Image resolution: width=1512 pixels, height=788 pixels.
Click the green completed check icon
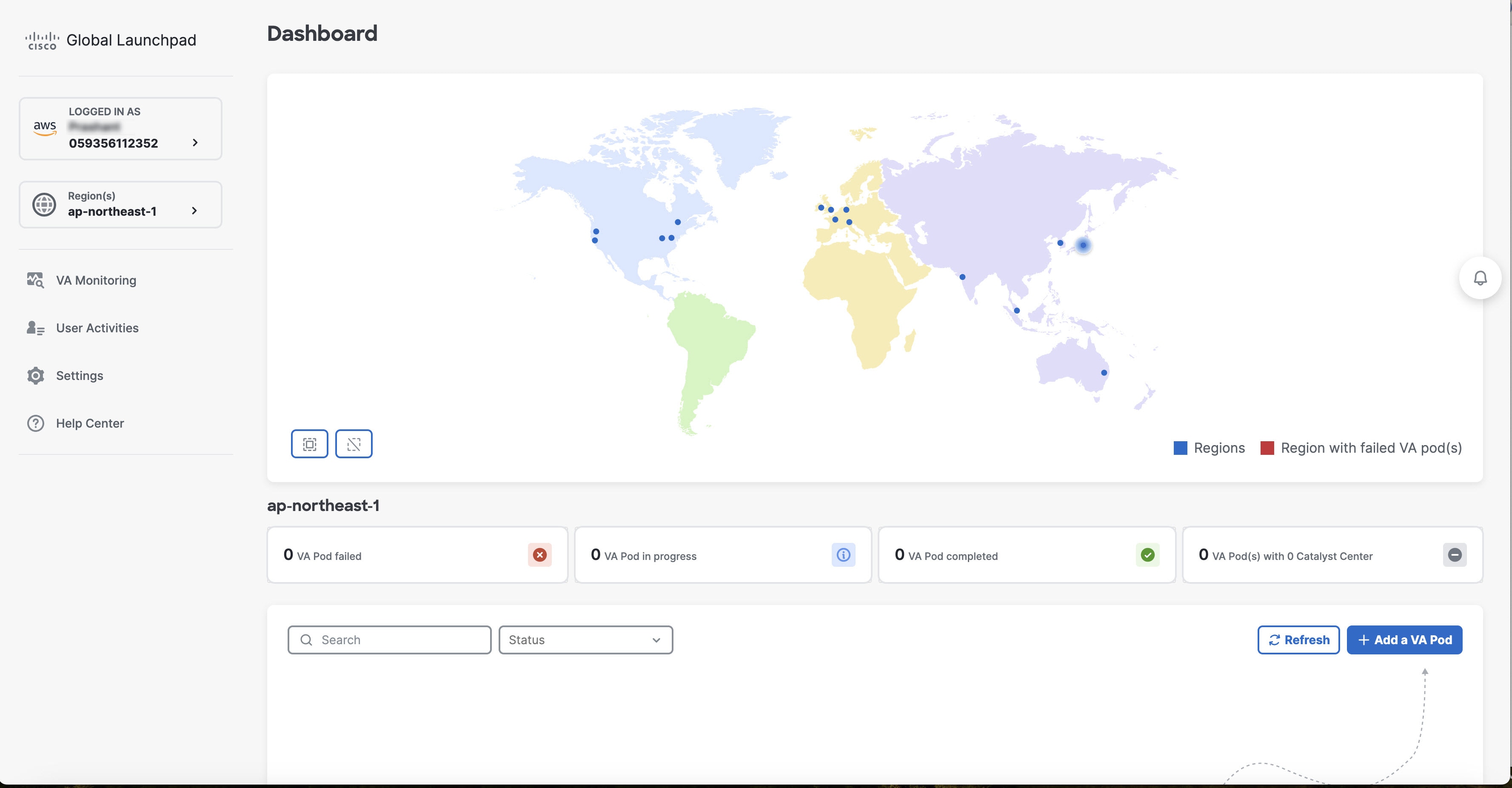point(1147,555)
